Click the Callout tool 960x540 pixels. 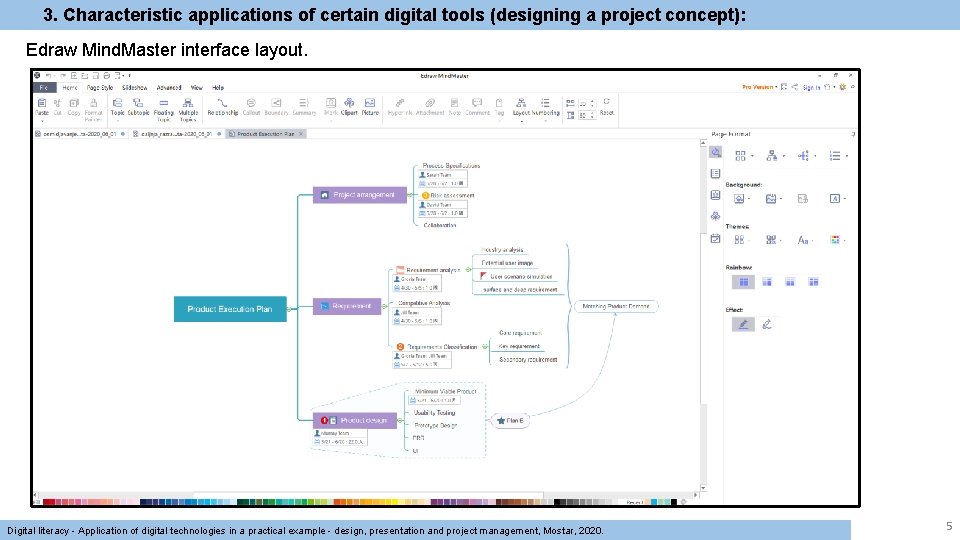[251, 107]
